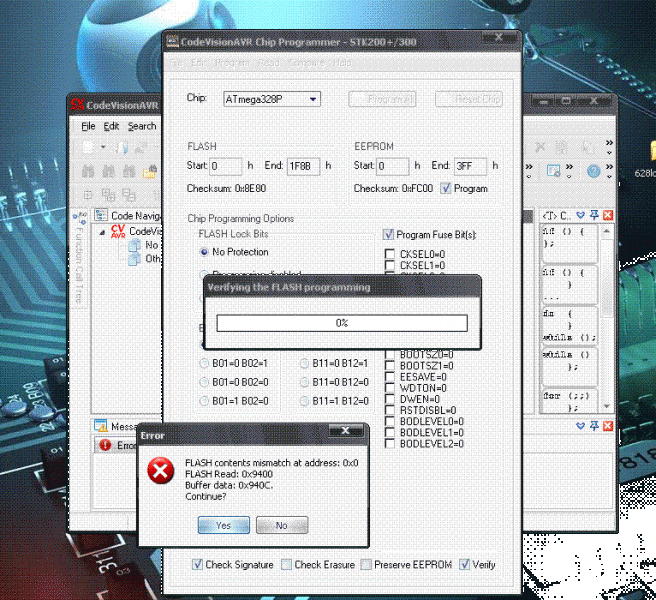The height and width of the screenshot is (600, 656).
Task: Click the EEPROM End address field 3FF
Action: click(x=471, y=166)
